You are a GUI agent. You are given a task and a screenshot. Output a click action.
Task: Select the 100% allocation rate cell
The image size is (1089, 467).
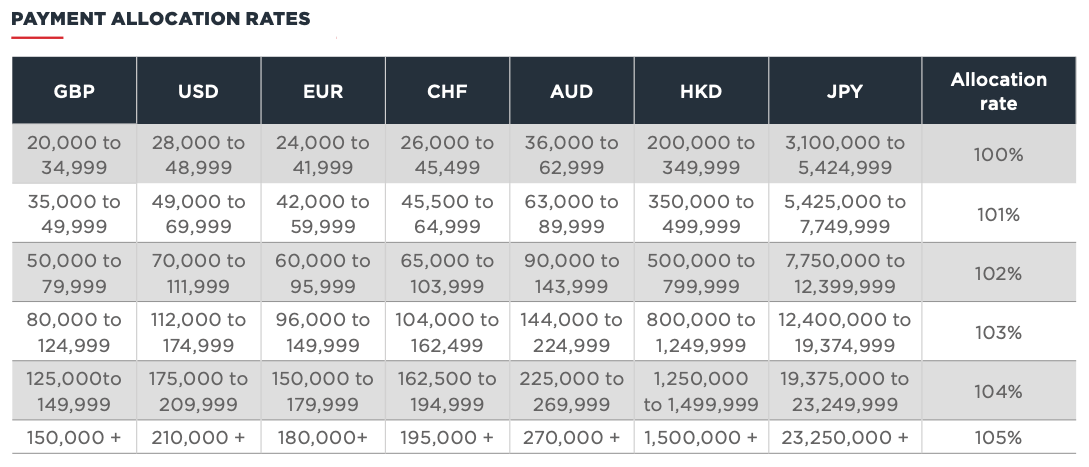point(998,155)
